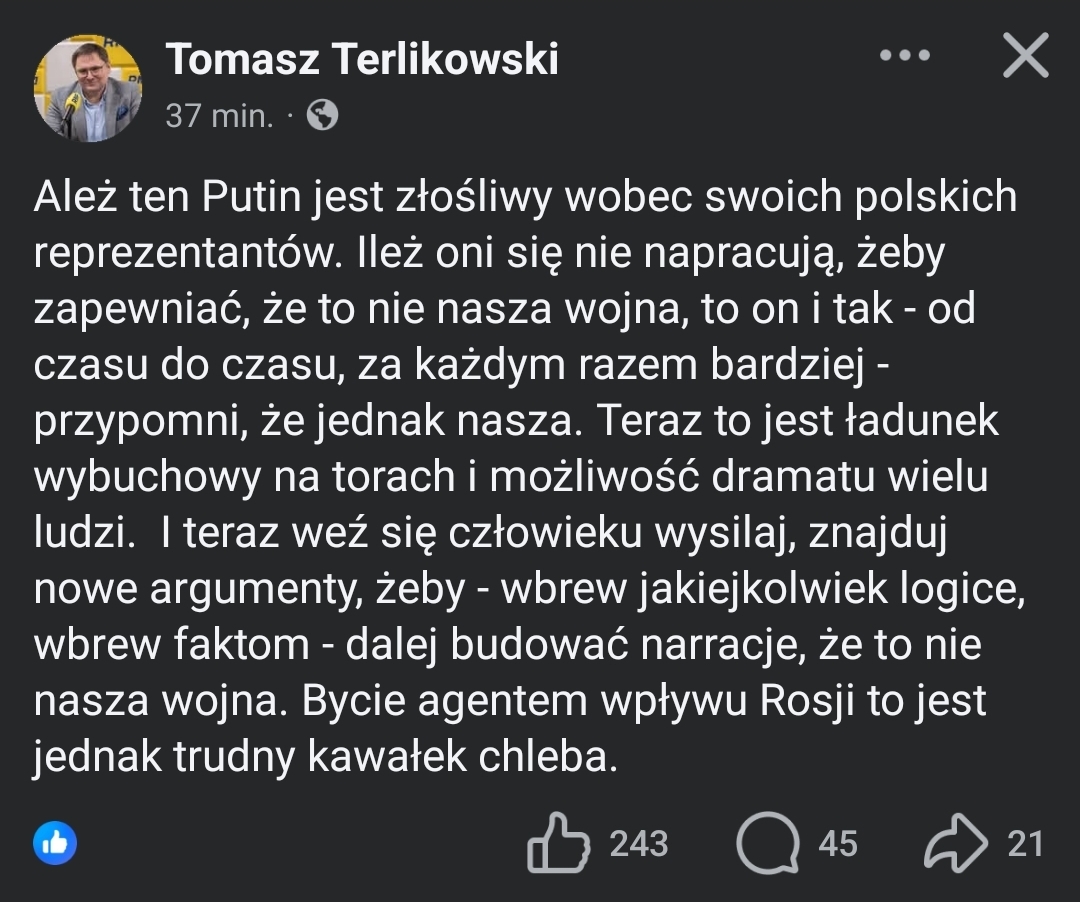Image resolution: width=1080 pixels, height=902 pixels.
Task: Click the 21 shares count
Action: tap(1025, 843)
